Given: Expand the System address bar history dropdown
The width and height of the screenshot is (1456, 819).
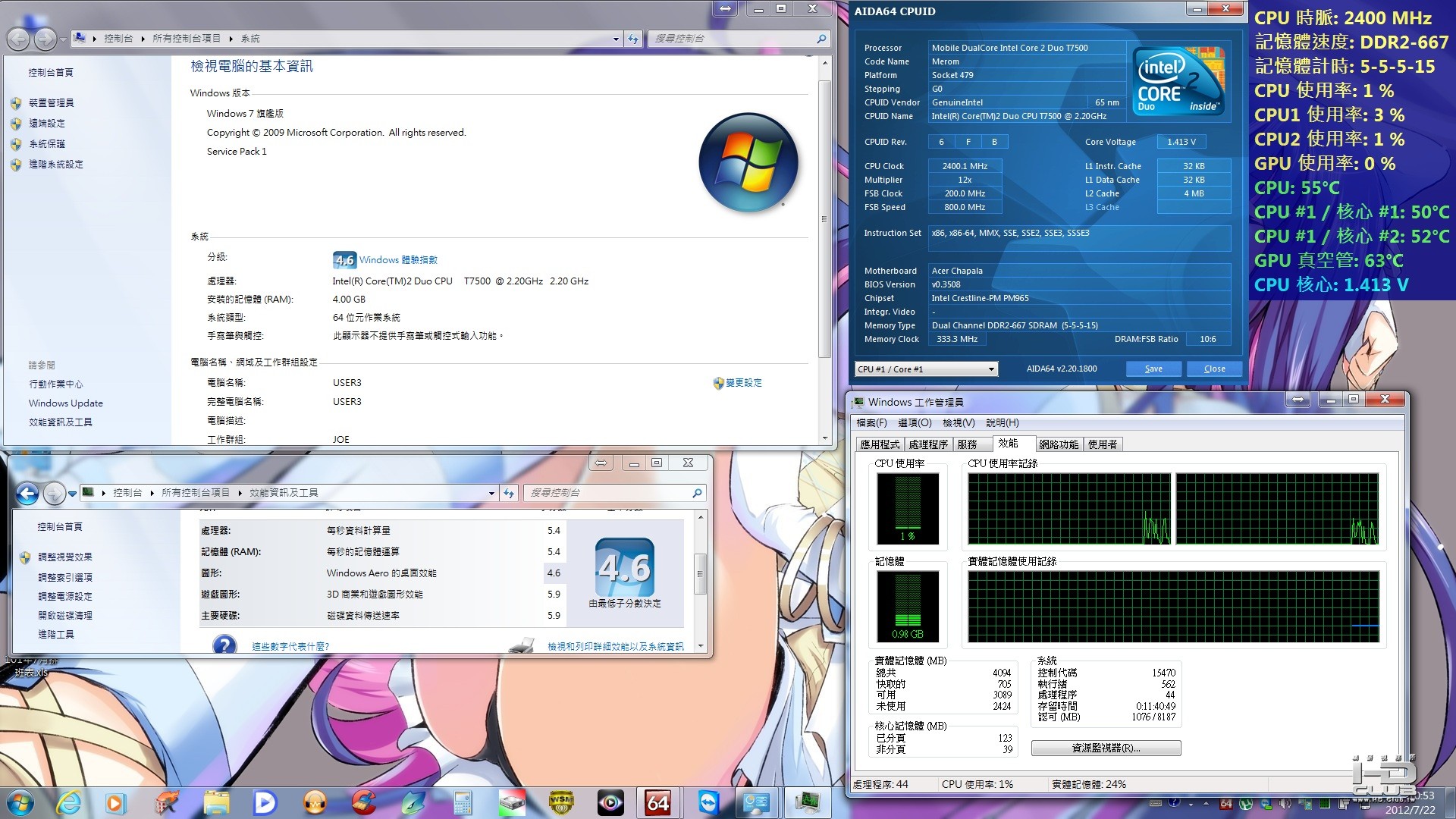Looking at the screenshot, I should [x=616, y=39].
